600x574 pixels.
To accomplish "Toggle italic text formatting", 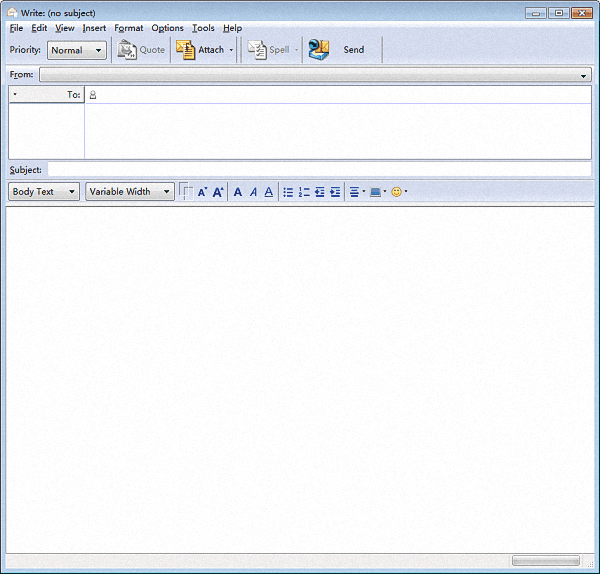I will (253, 192).
